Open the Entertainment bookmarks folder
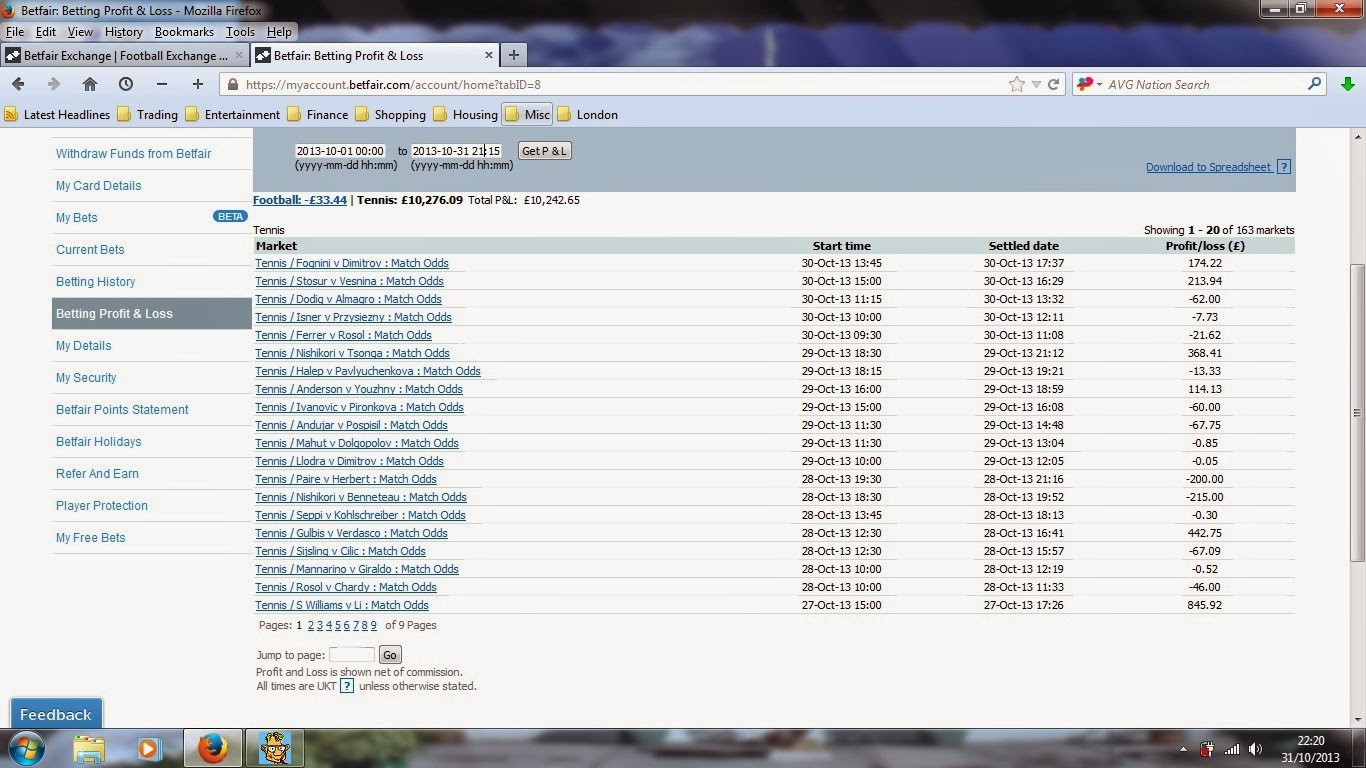This screenshot has height=768, width=1366. coord(232,114)
